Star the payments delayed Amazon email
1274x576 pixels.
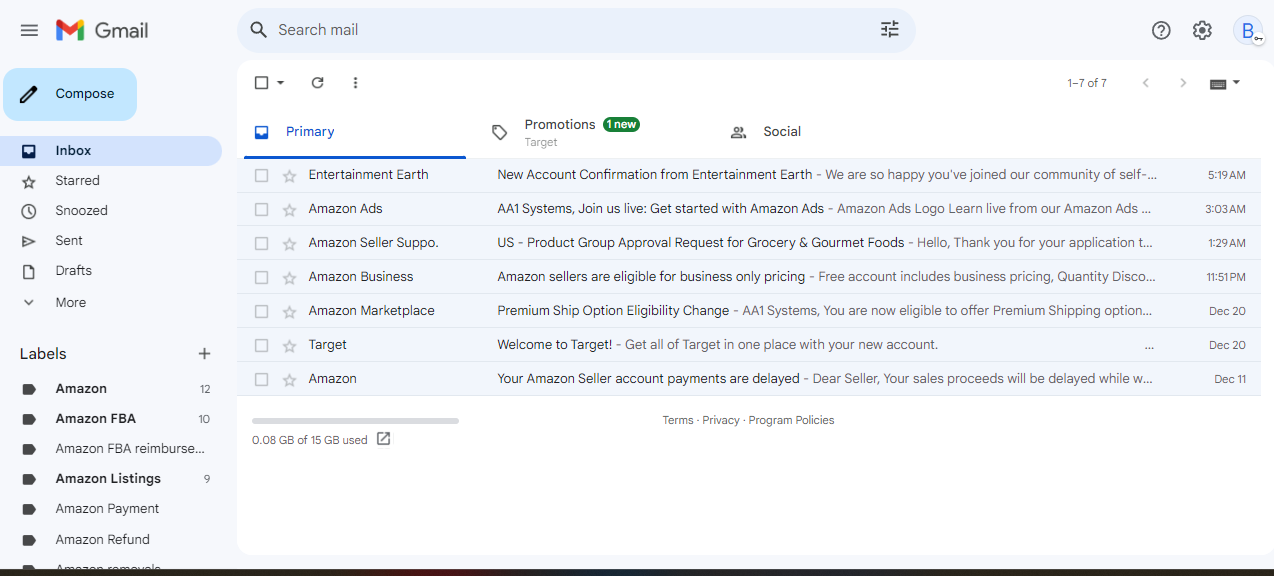(x=290, y=380)
